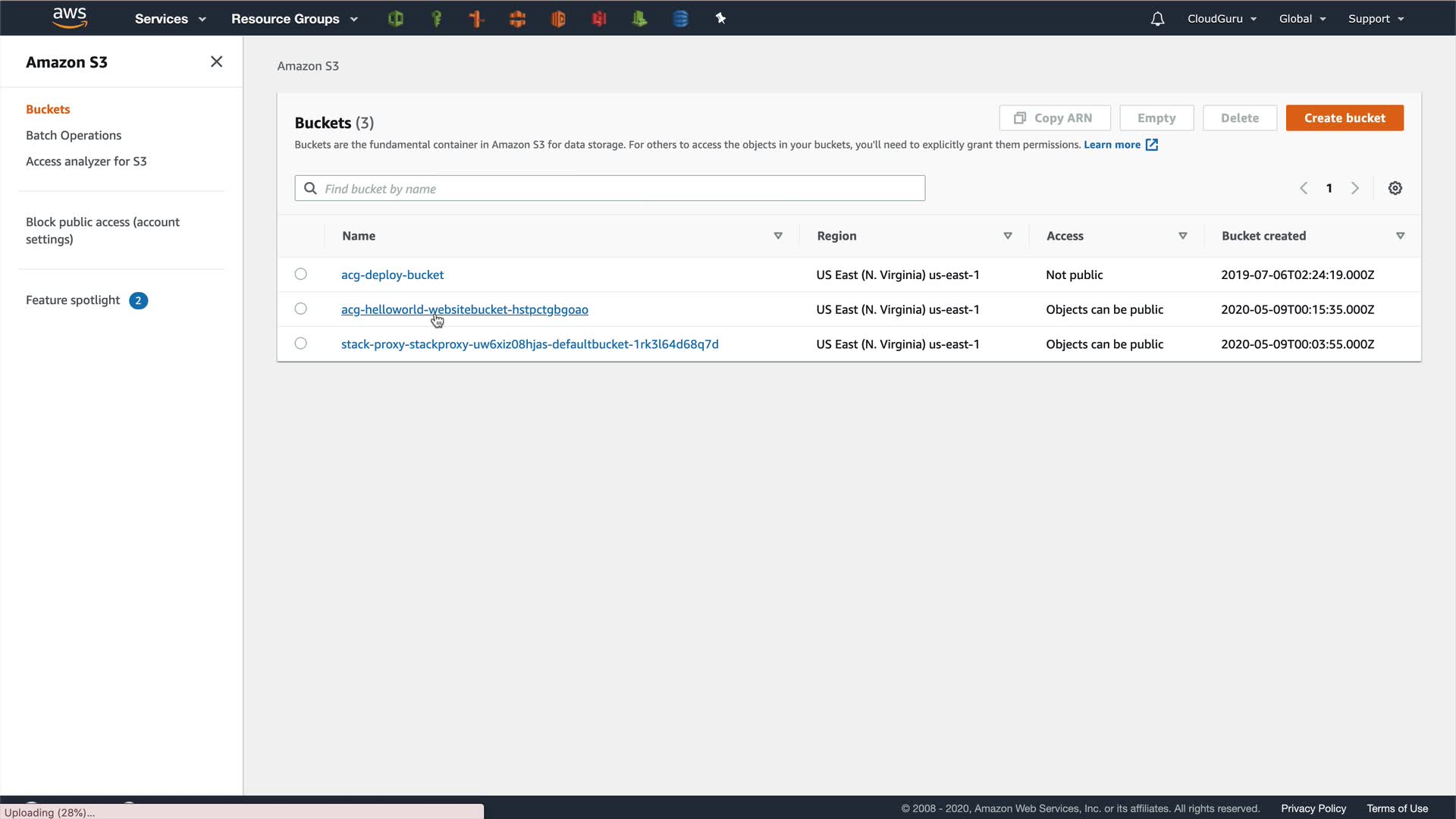Click the bucket table settings gear icon
The image size is (1456, 819).
pos(1395,188)
